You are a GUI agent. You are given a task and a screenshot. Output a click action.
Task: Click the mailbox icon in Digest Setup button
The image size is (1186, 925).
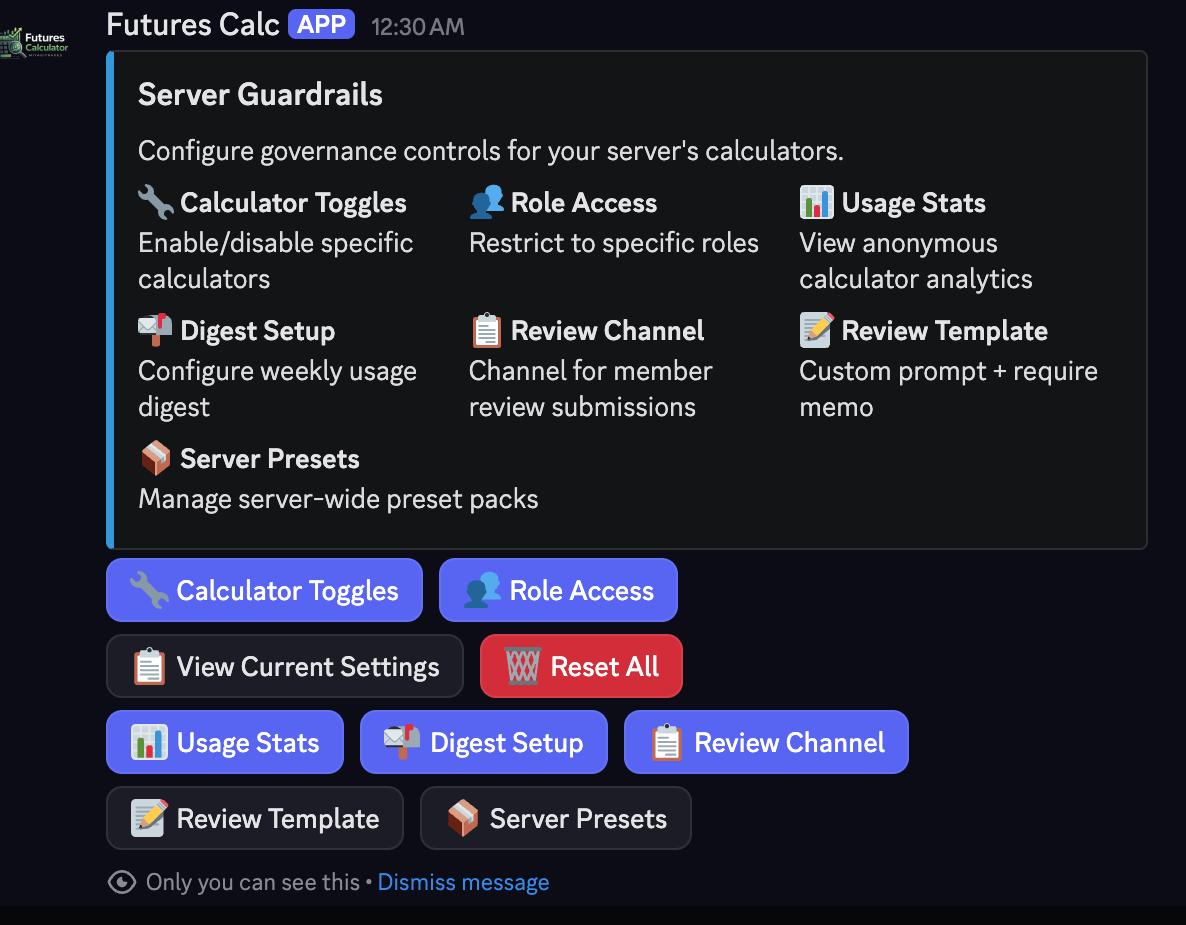[x=402, y=742]
